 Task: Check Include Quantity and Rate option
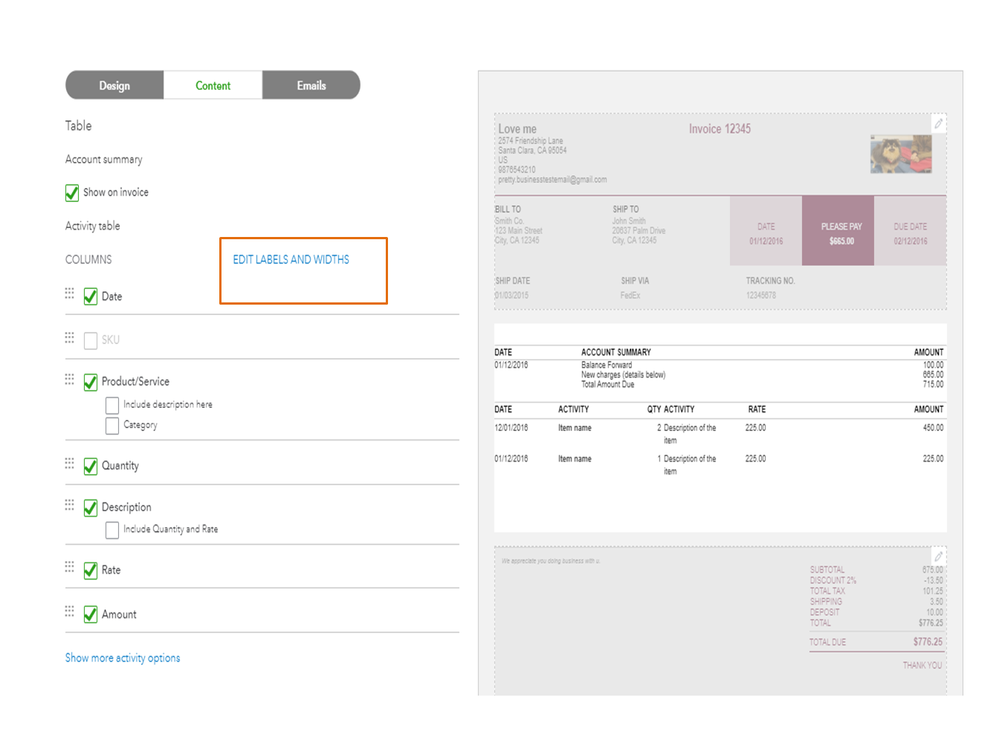click(112, 530)
